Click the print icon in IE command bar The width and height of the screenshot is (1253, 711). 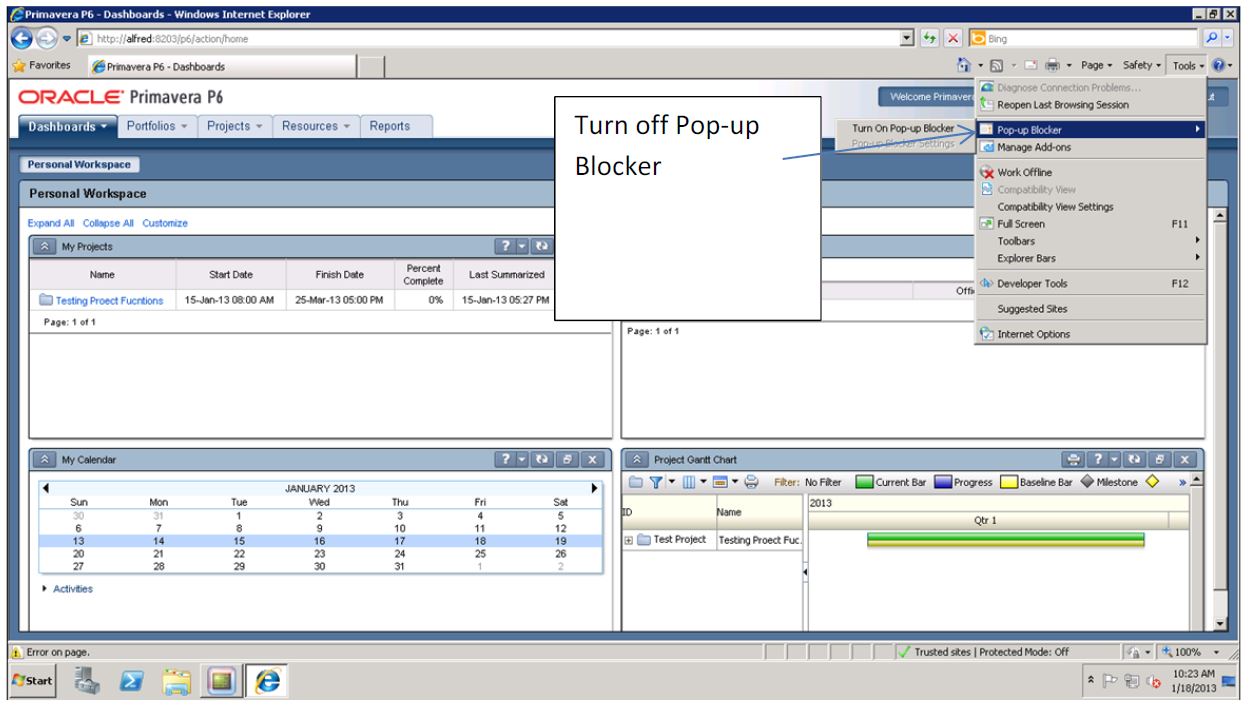click(x=1053, y=66)
